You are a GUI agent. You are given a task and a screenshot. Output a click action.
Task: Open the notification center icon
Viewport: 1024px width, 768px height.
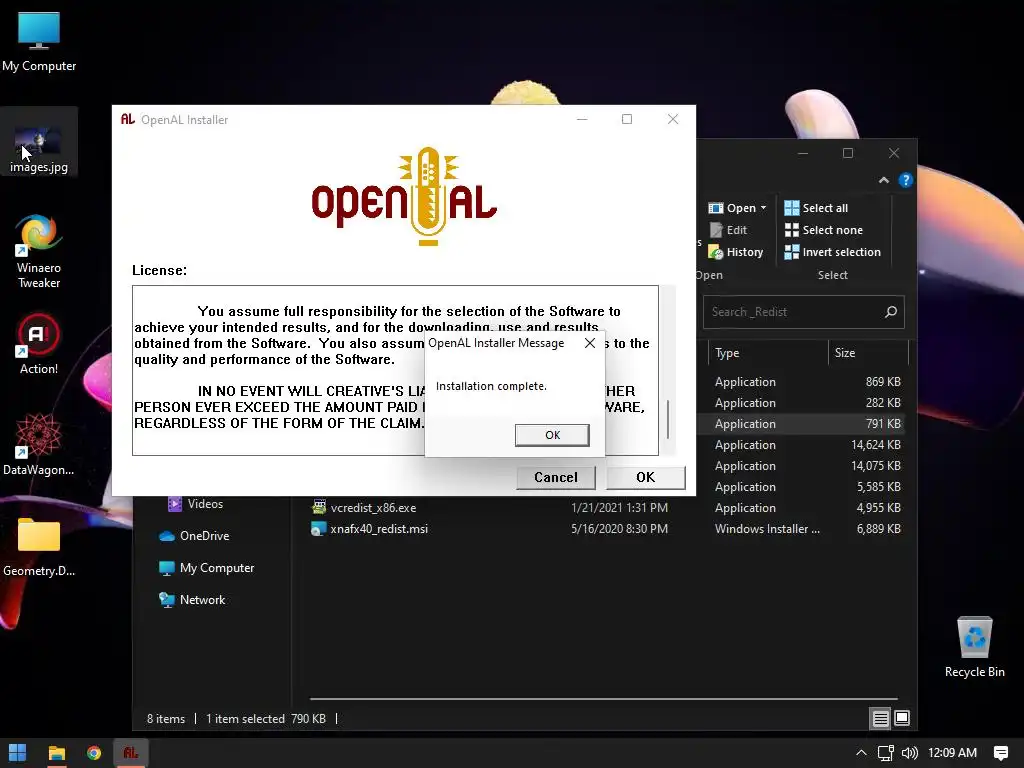(x=1000, y=753)
